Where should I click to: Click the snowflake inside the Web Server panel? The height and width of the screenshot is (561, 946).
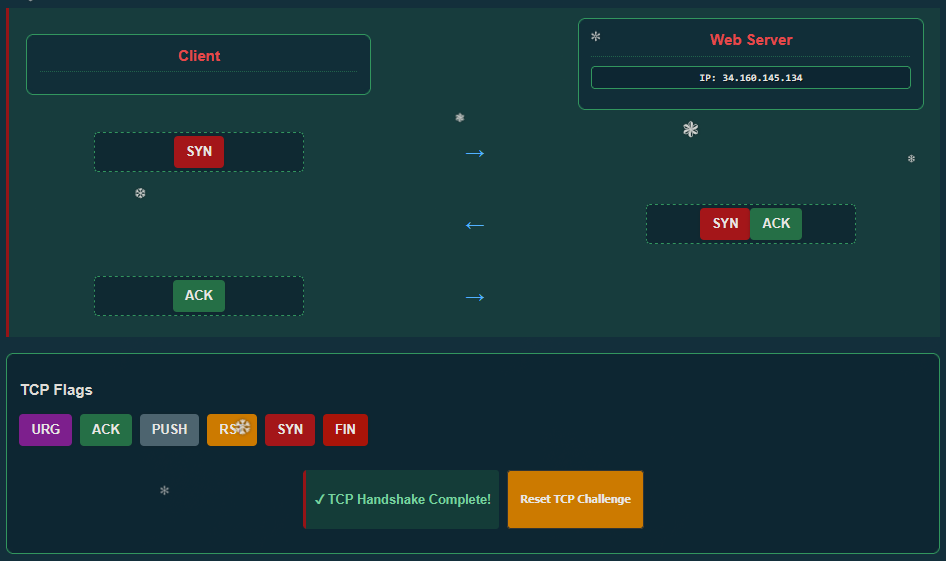(x=596, y=37)
